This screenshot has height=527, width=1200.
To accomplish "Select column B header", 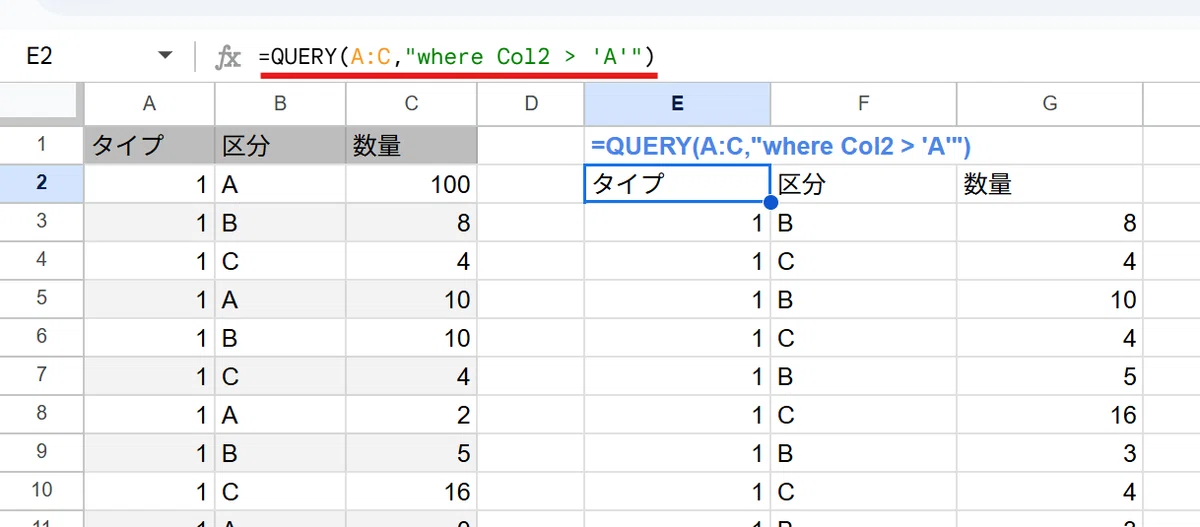I will 280,103.
